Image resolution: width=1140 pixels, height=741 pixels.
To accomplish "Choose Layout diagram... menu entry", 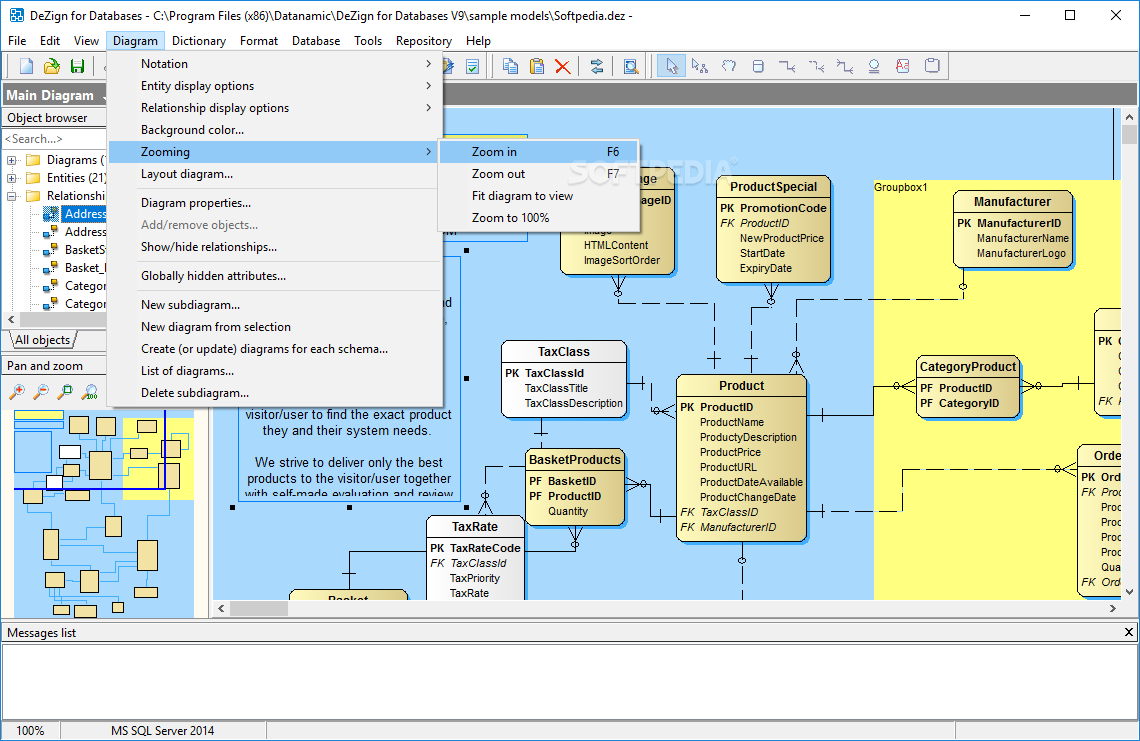I will pyautogui.click(x=275, y=174).
